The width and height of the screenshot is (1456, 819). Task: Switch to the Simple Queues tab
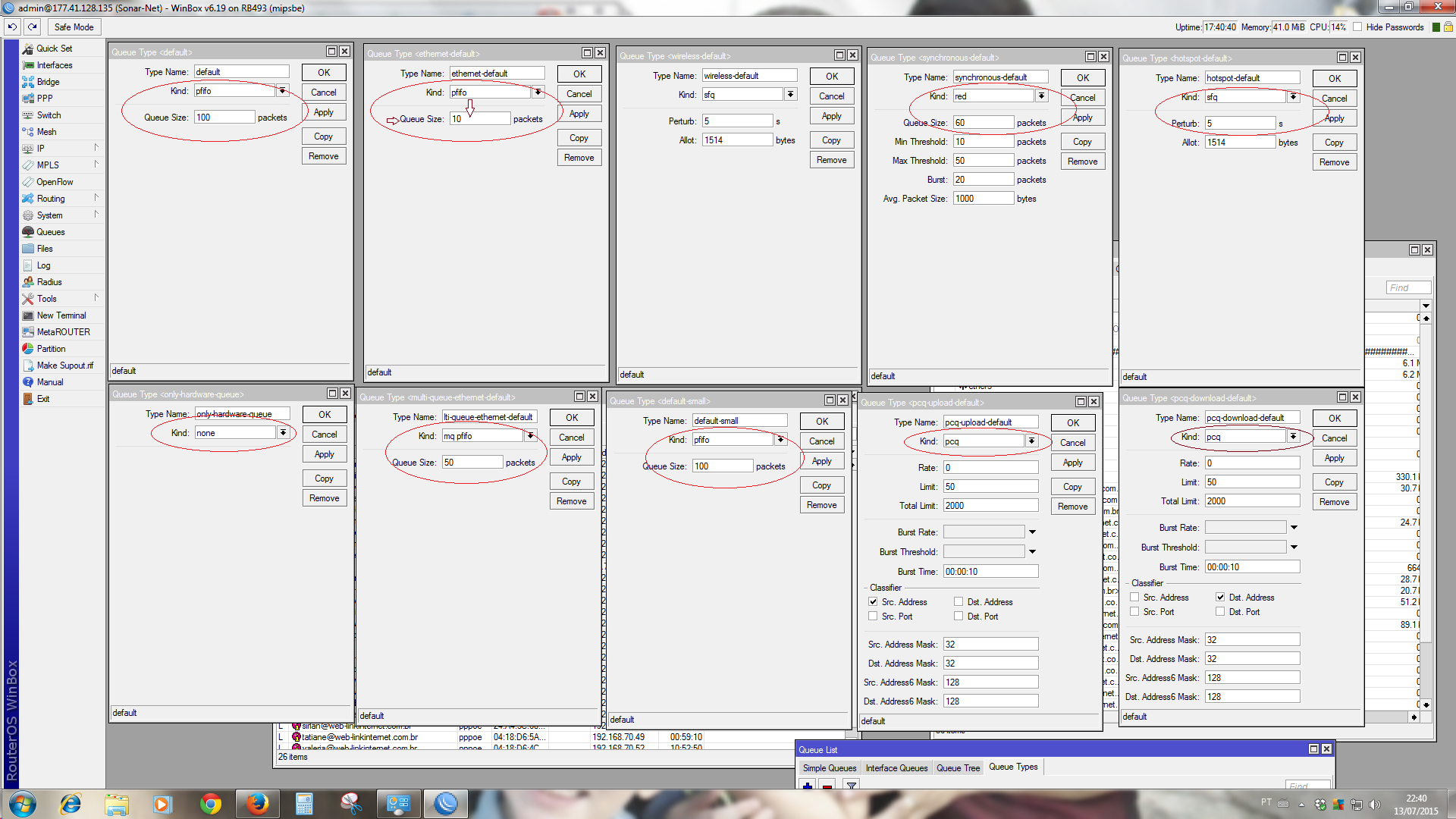(x=829, y=767)
